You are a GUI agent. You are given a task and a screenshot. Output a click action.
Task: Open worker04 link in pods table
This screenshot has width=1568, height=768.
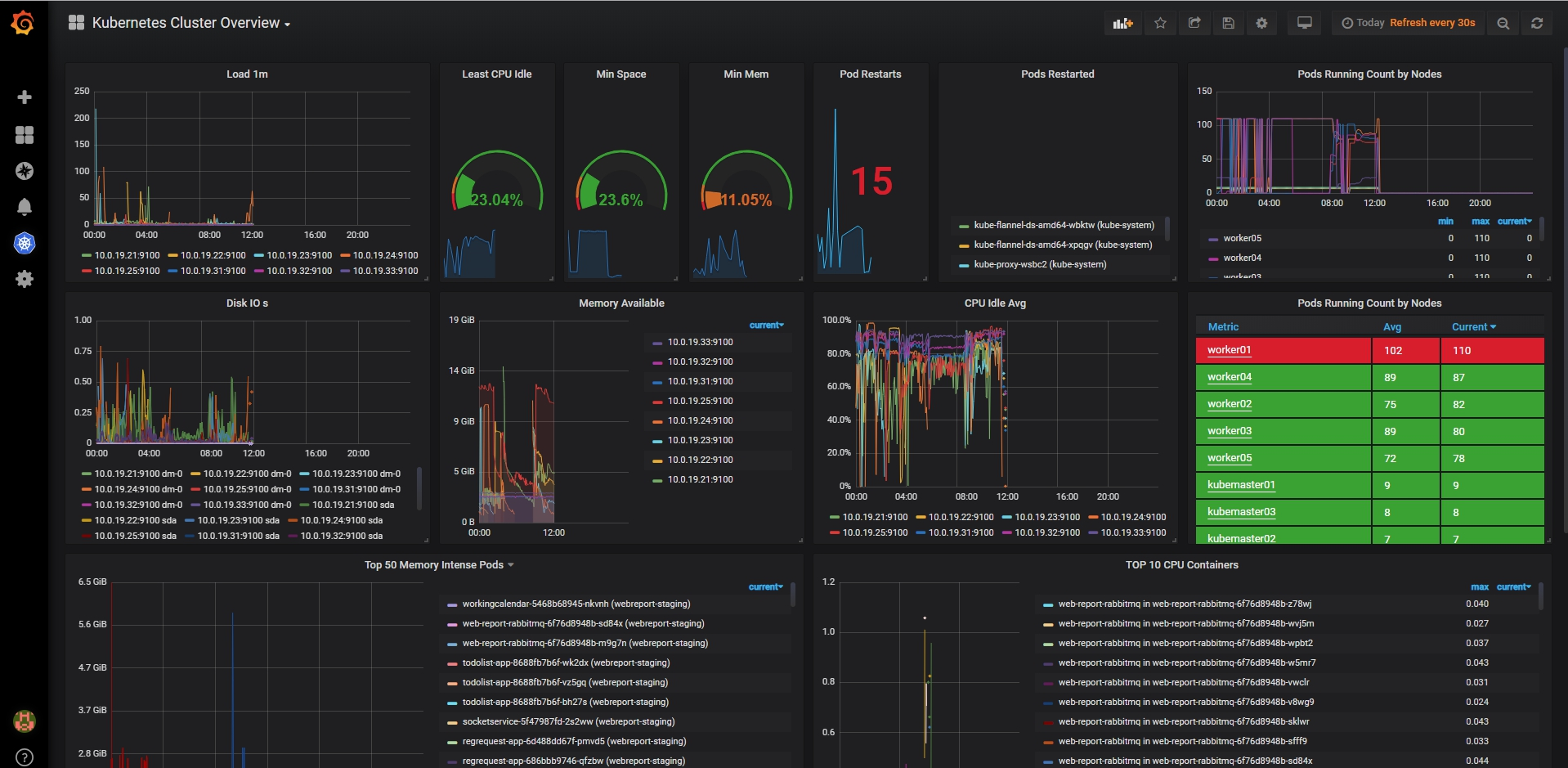click(1229, 377)
